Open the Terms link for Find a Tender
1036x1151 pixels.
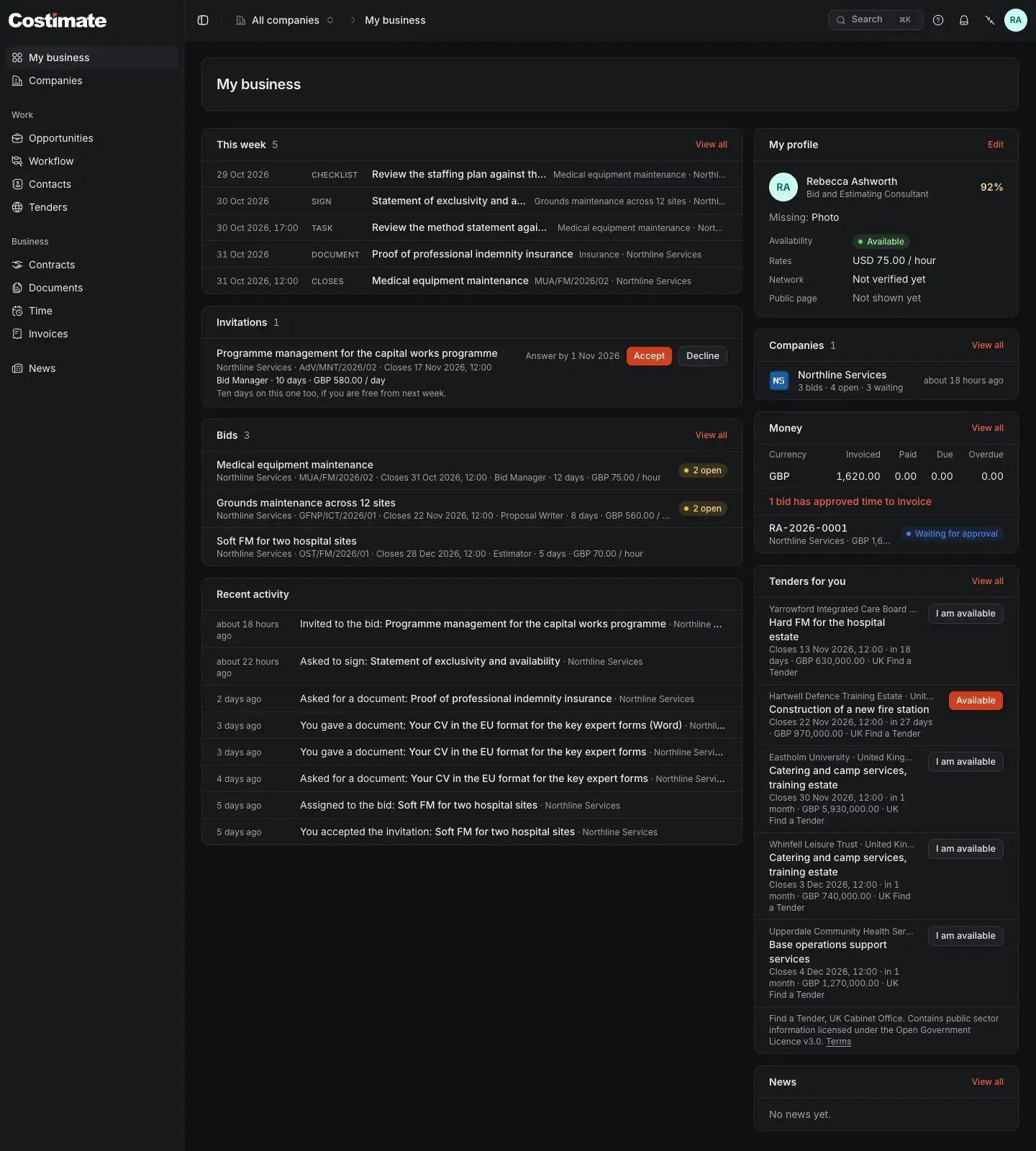[838, 1042]
